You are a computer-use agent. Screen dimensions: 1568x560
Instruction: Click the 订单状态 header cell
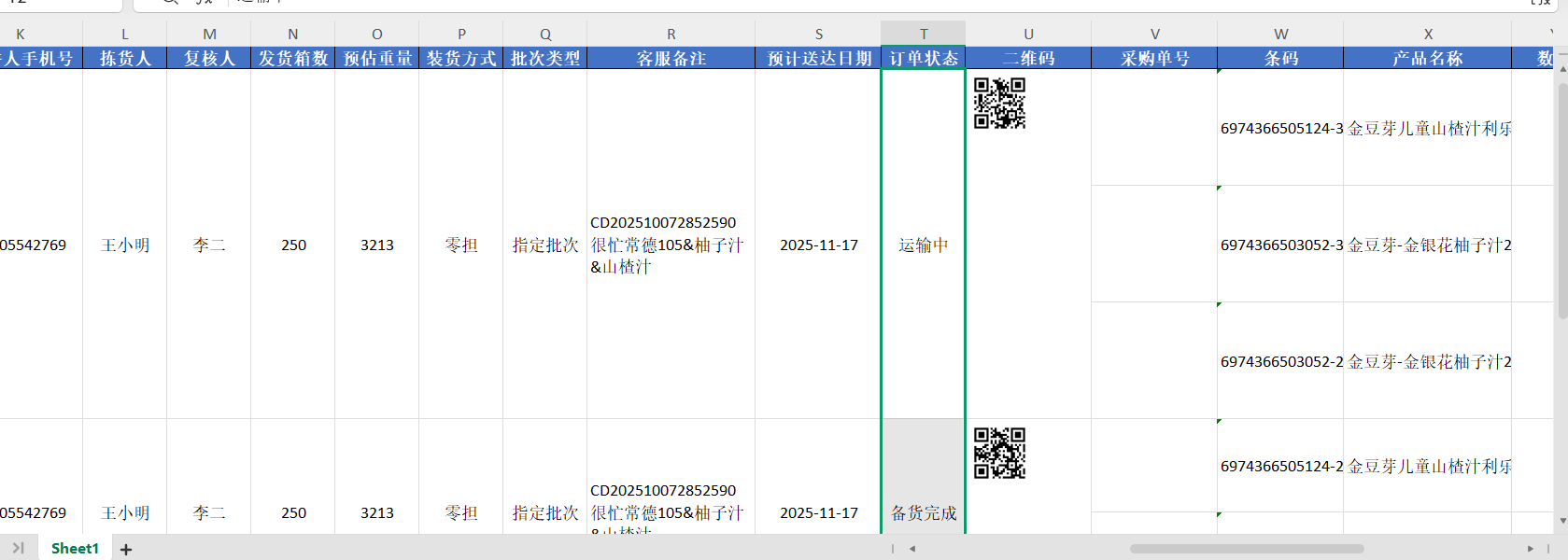(924, 58)
